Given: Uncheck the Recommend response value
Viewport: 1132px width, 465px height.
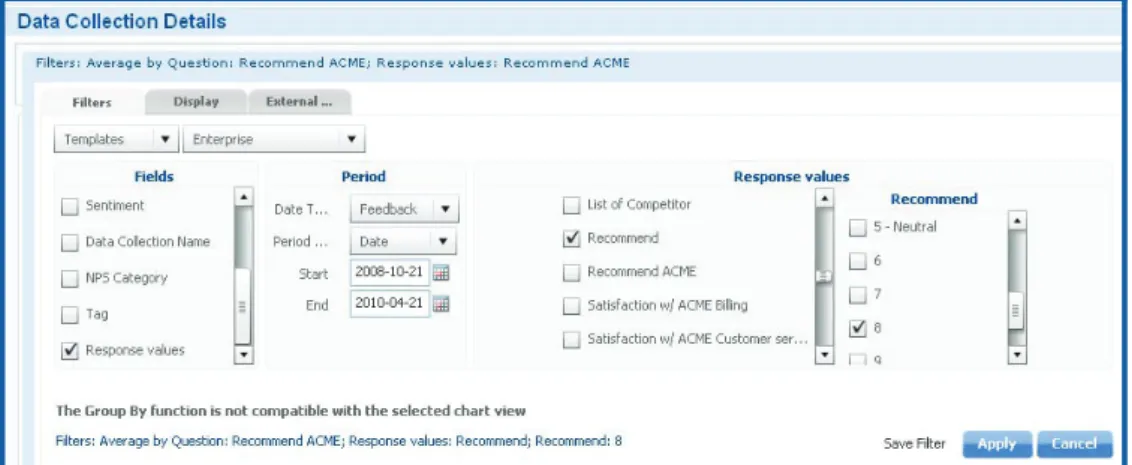Looking at the screenshot, I should pos(571,239).
